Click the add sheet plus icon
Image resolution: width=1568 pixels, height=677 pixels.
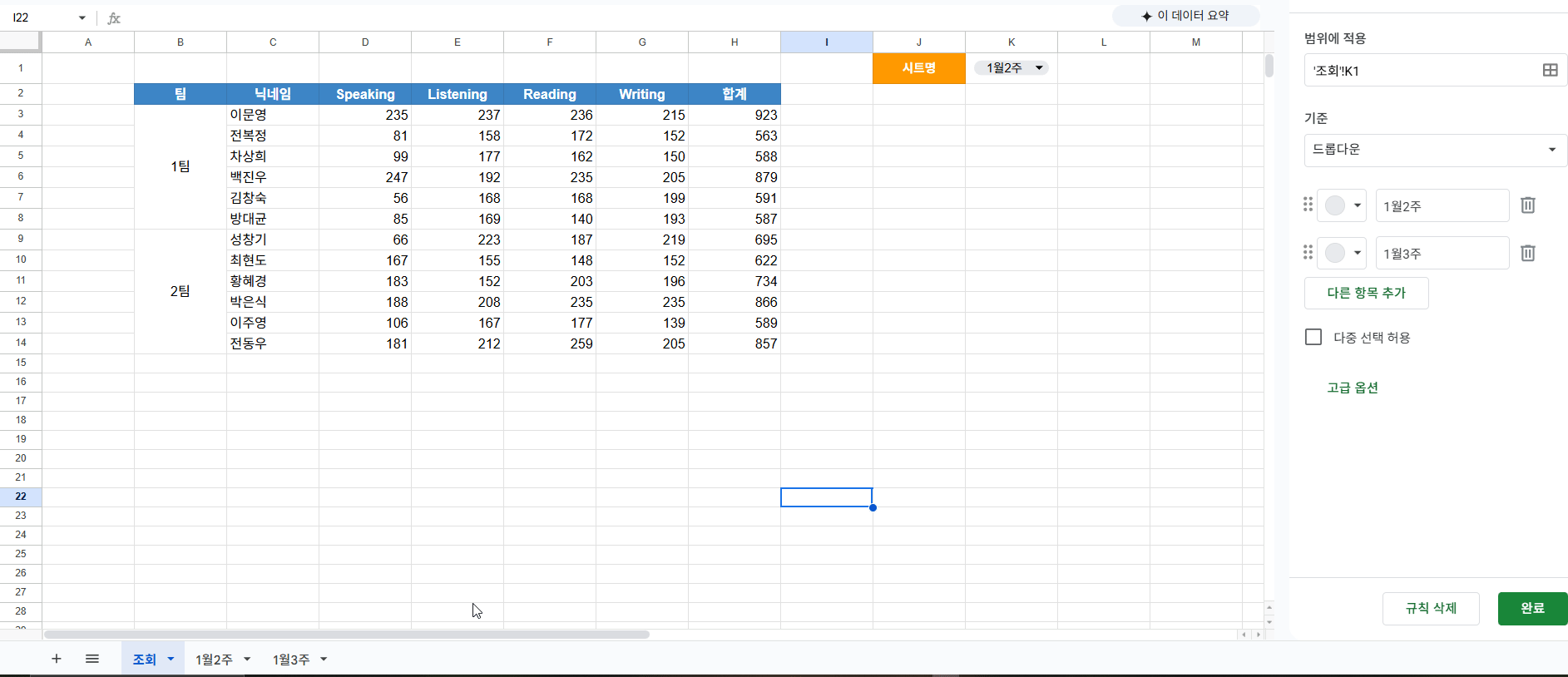pos(57,659)
